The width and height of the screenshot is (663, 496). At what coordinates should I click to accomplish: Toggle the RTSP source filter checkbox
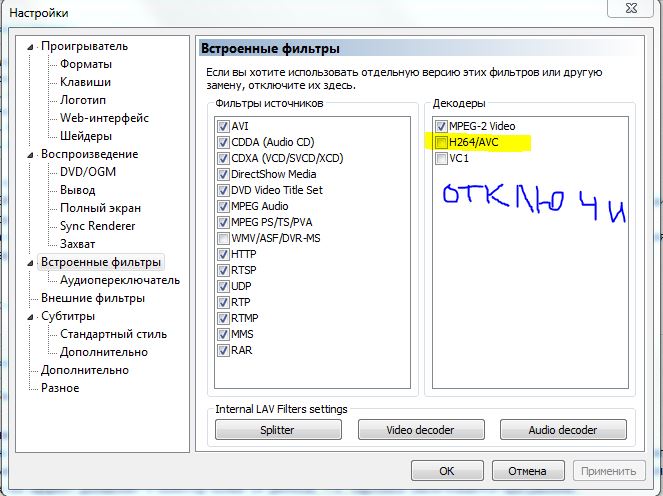tap(223, 271)
